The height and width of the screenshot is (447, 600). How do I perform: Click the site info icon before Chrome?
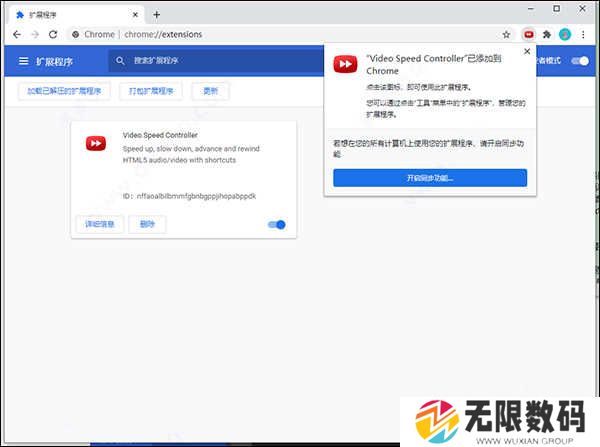[x=75, y=34]
